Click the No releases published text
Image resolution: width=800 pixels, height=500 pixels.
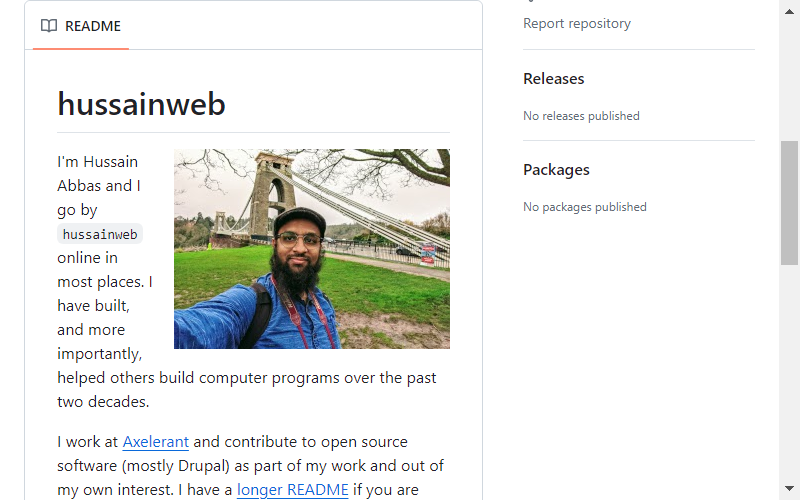[581, 116]
